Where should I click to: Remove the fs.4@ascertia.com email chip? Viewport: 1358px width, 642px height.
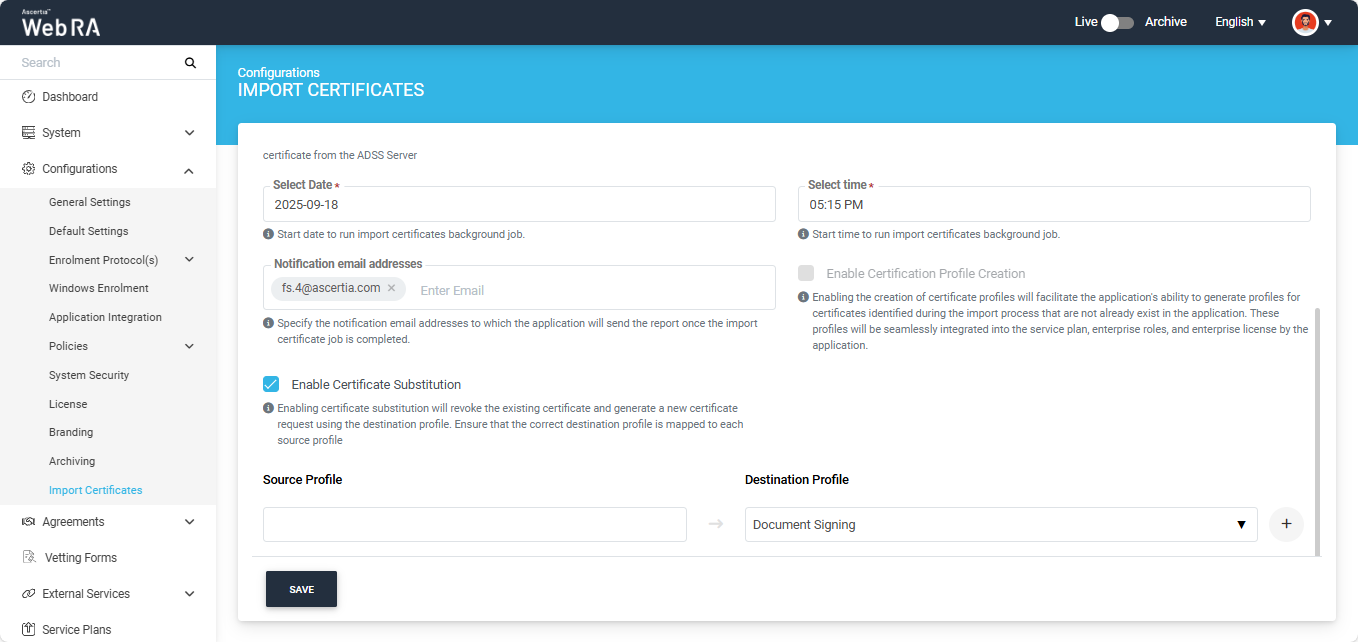pos(391,289)
